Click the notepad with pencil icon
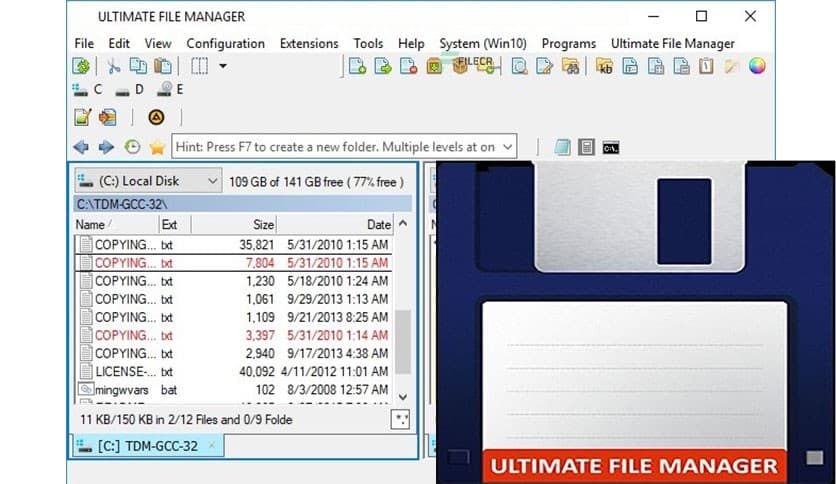This screenshot has width=836, height=484. click(x=82, y=117)
